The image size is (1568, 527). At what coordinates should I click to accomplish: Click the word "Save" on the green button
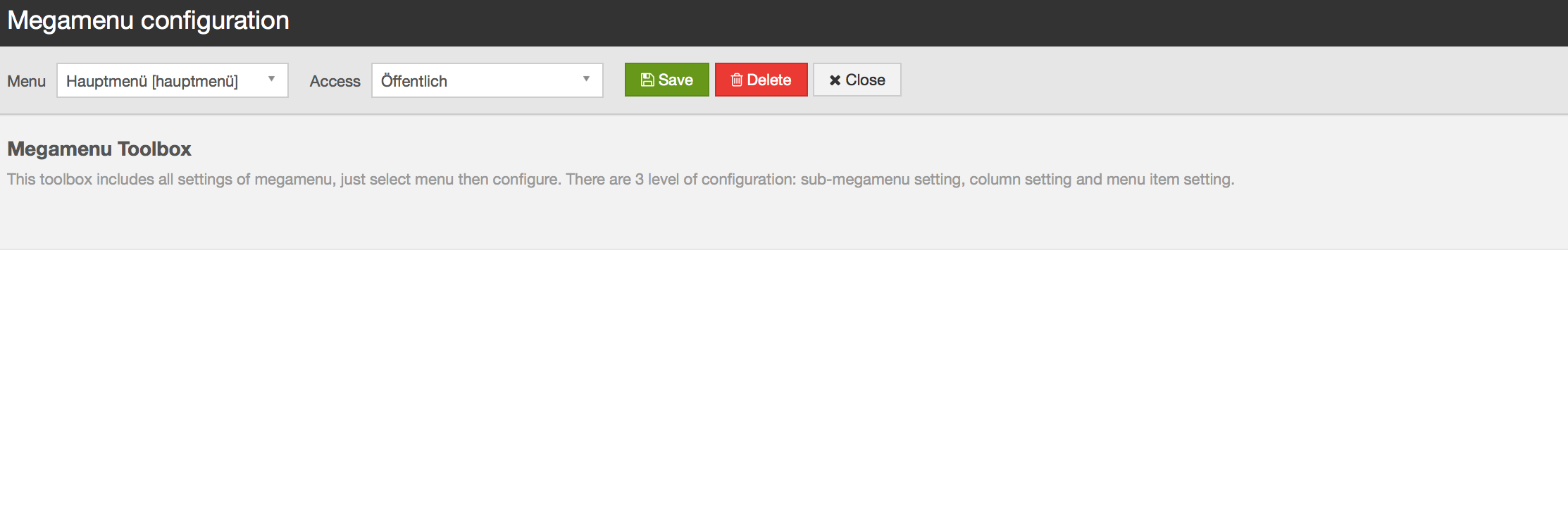click(676, 80)
